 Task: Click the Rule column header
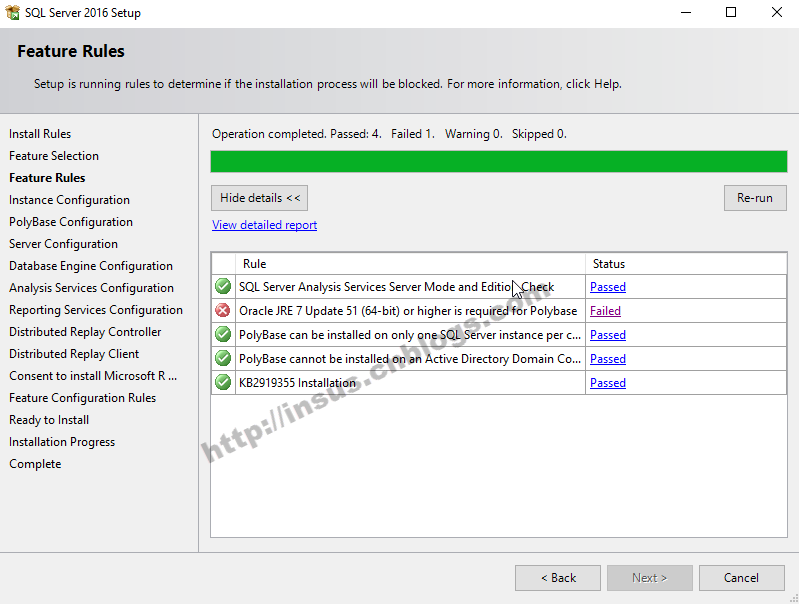pyautogui.click(x=410, y=264)
